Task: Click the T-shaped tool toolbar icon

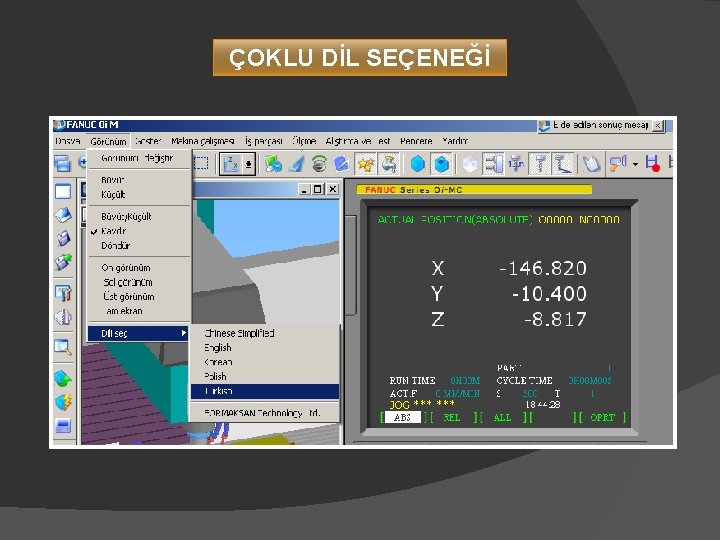Action: click(x=540, y=164)
